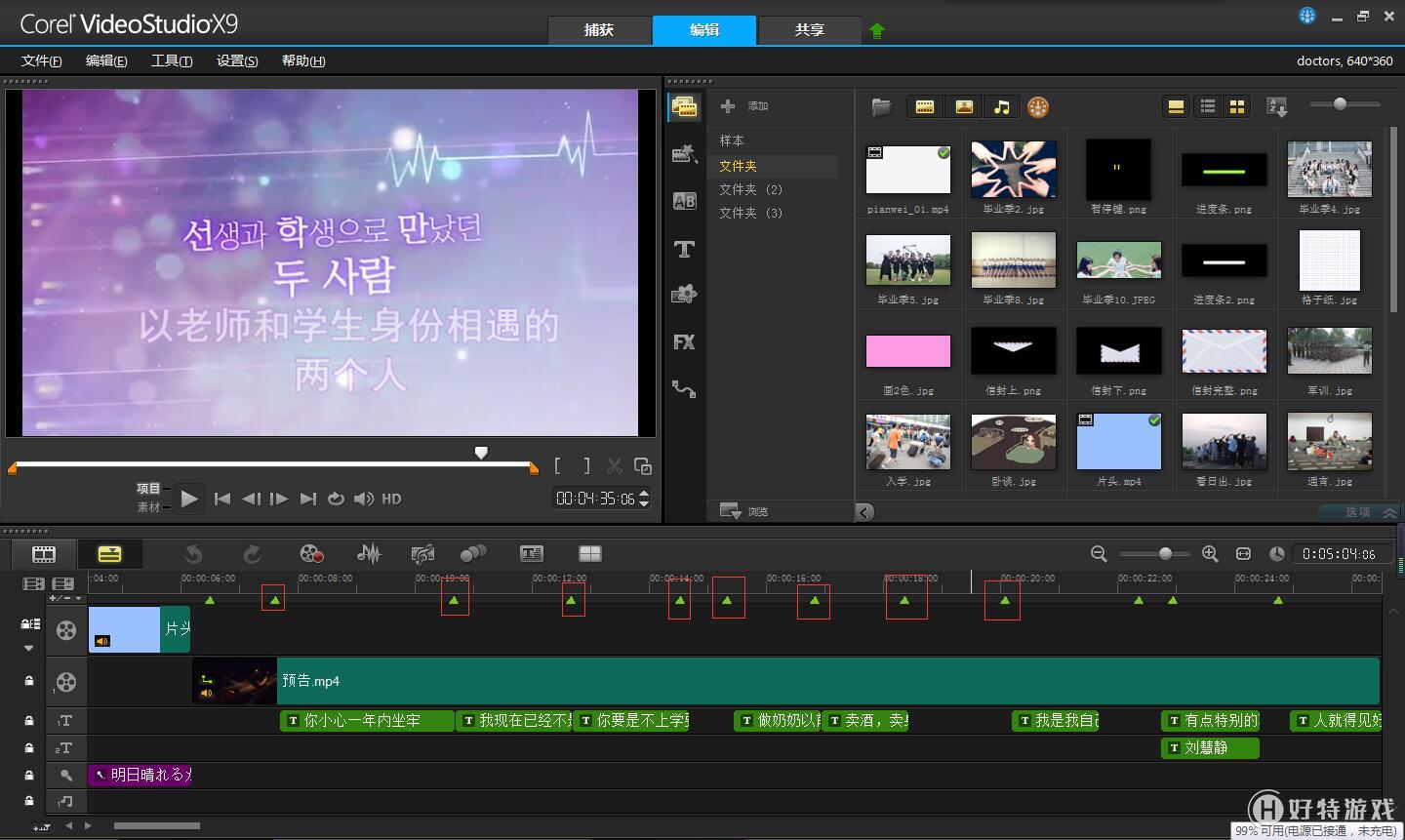Open the Transitions (AB) library
The width and height of the screenshot is (1405, 840).
pyautogui.click(x=684, y=201)
